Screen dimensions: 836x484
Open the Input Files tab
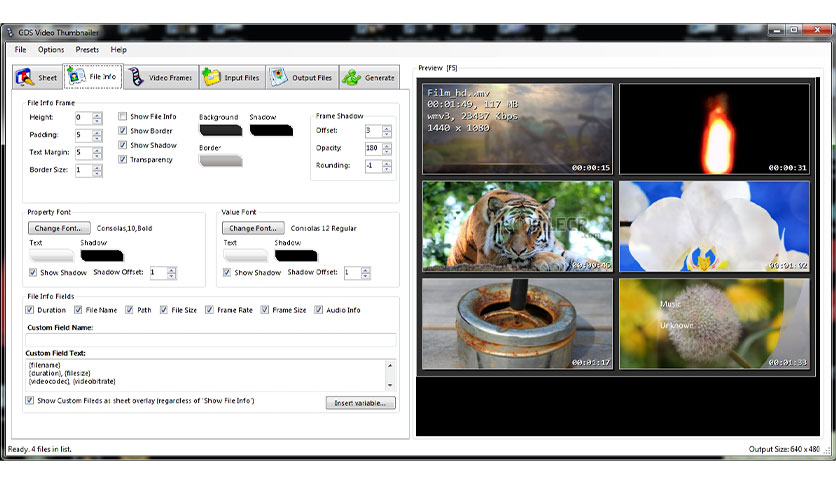(232, 78)
